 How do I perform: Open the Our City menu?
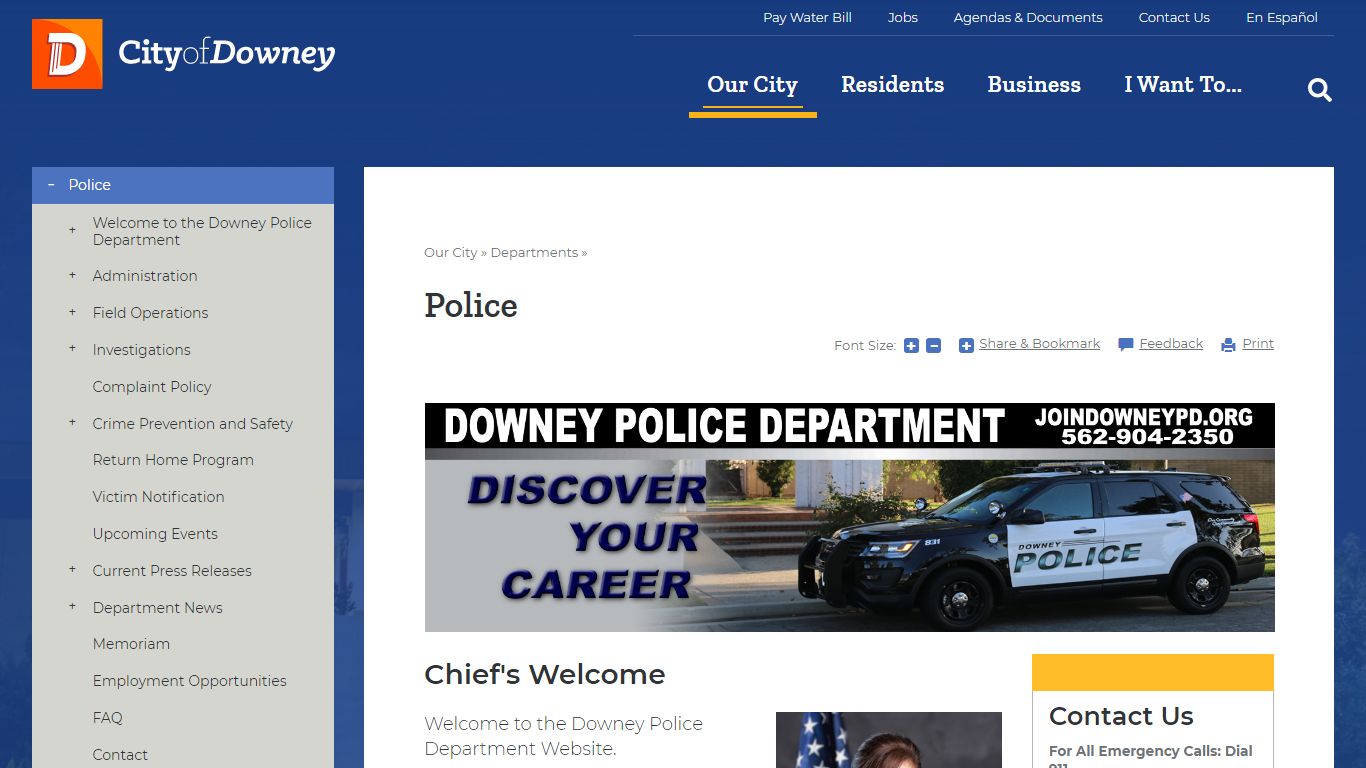752,85
